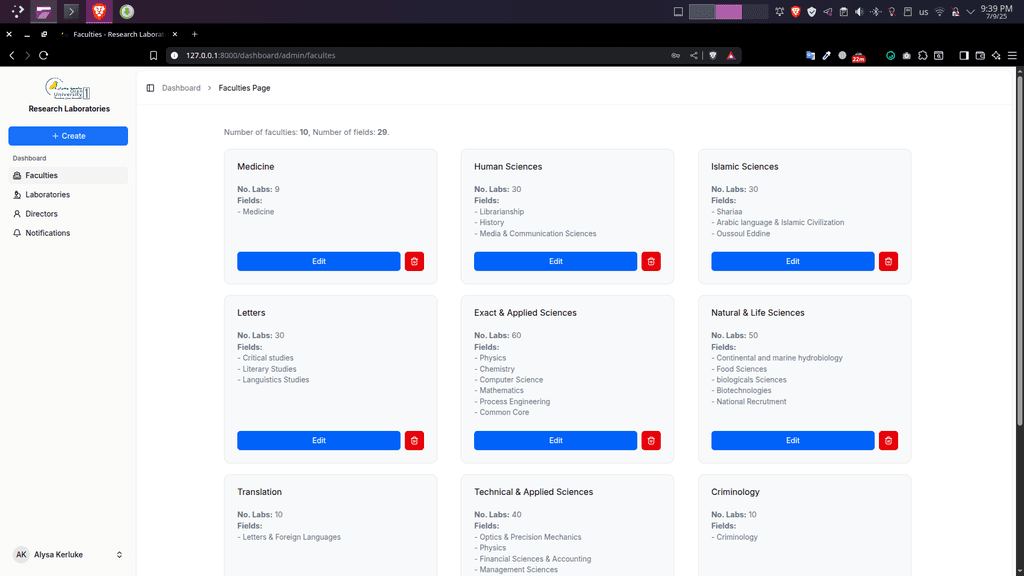Delete the Medicine faculty with trash icon
1024x576 pixels.
coord(414,261)
